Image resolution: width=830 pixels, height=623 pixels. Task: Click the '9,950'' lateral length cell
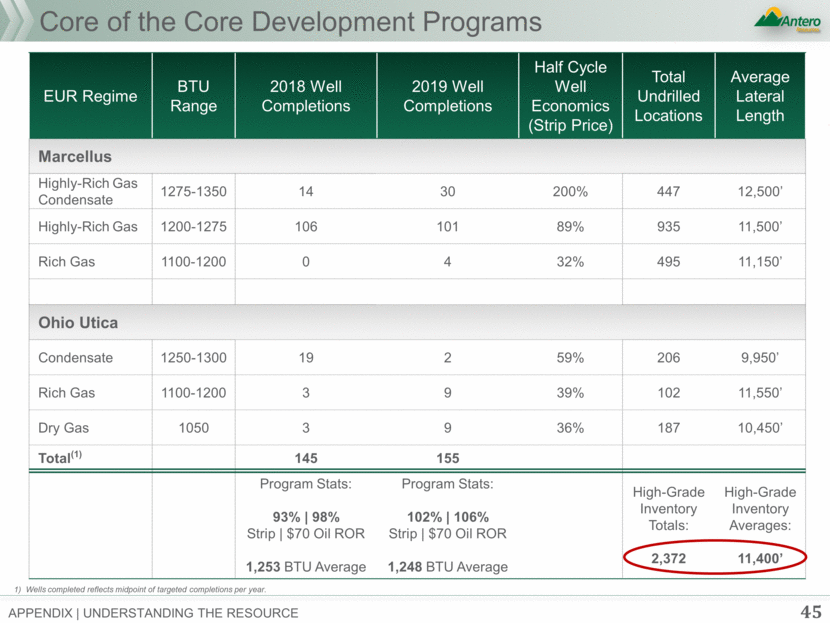(x=760, y=358)
